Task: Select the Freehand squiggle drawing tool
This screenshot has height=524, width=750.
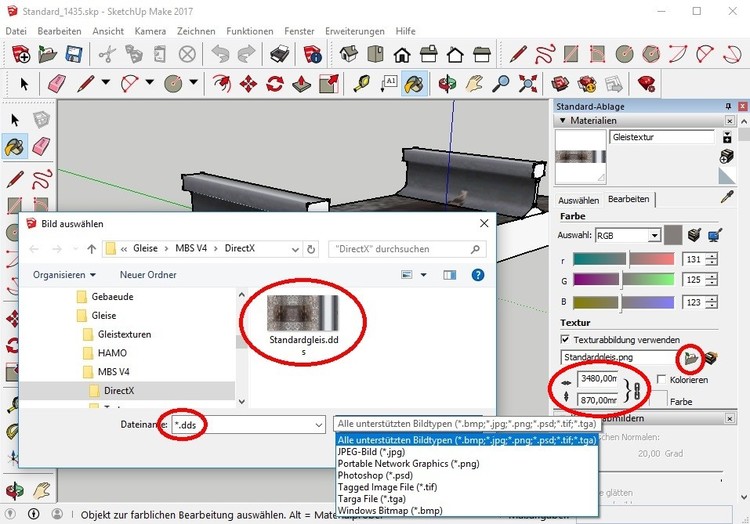Action: pyautogui.click(x=545, y=54)
